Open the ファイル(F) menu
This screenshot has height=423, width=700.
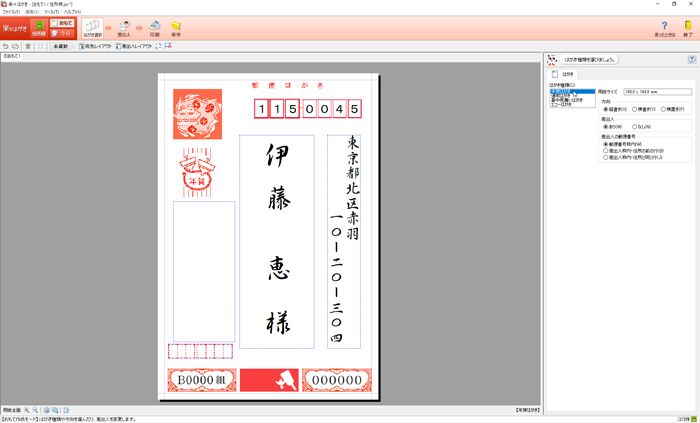point(11,12)
